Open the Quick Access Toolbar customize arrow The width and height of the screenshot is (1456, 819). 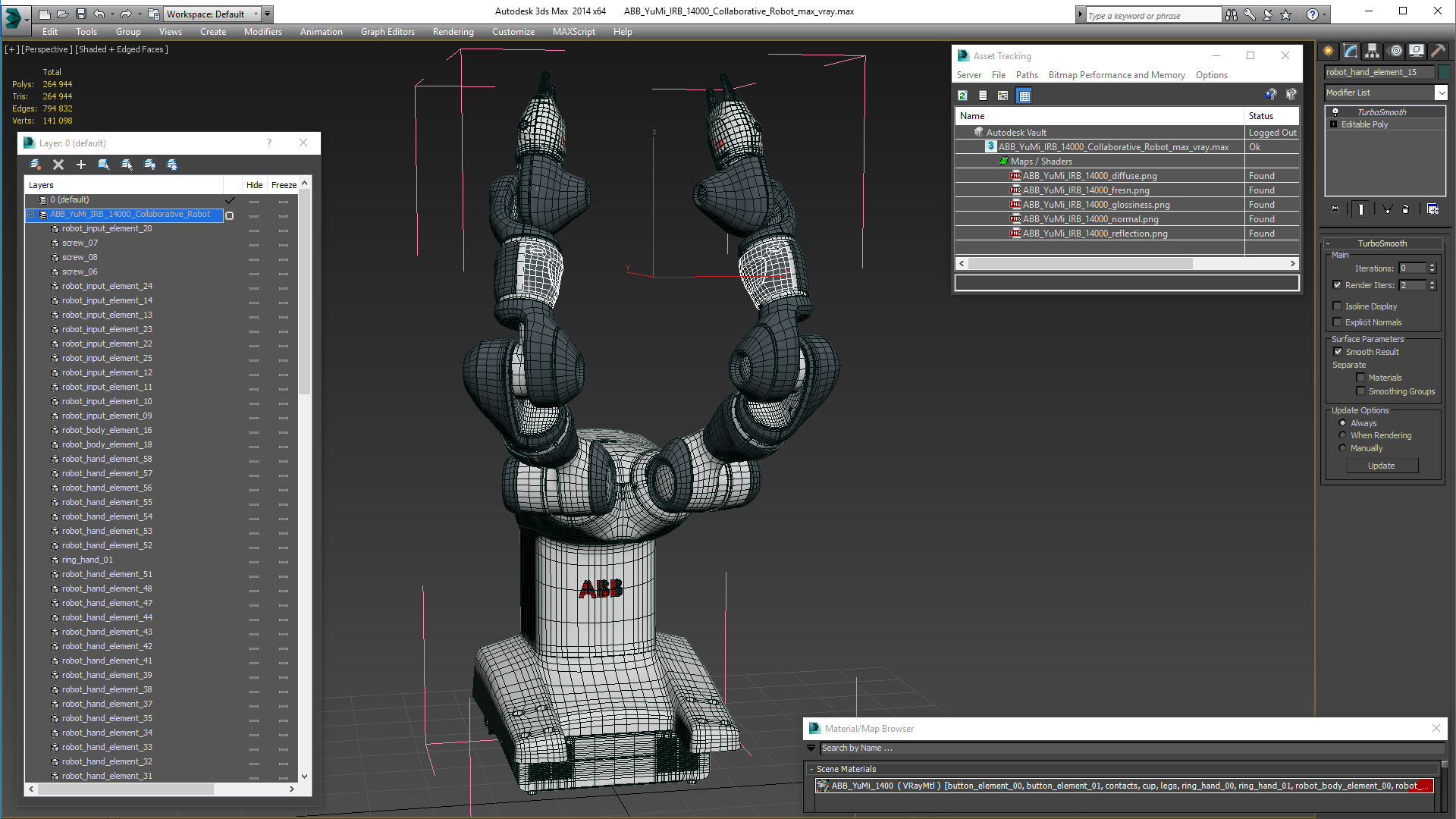coord(268,14)
